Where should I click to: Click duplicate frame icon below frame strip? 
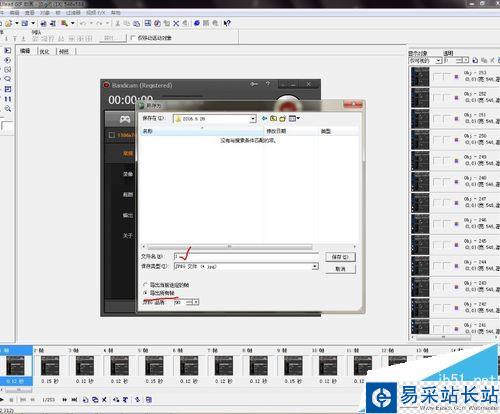coord(95,399)
